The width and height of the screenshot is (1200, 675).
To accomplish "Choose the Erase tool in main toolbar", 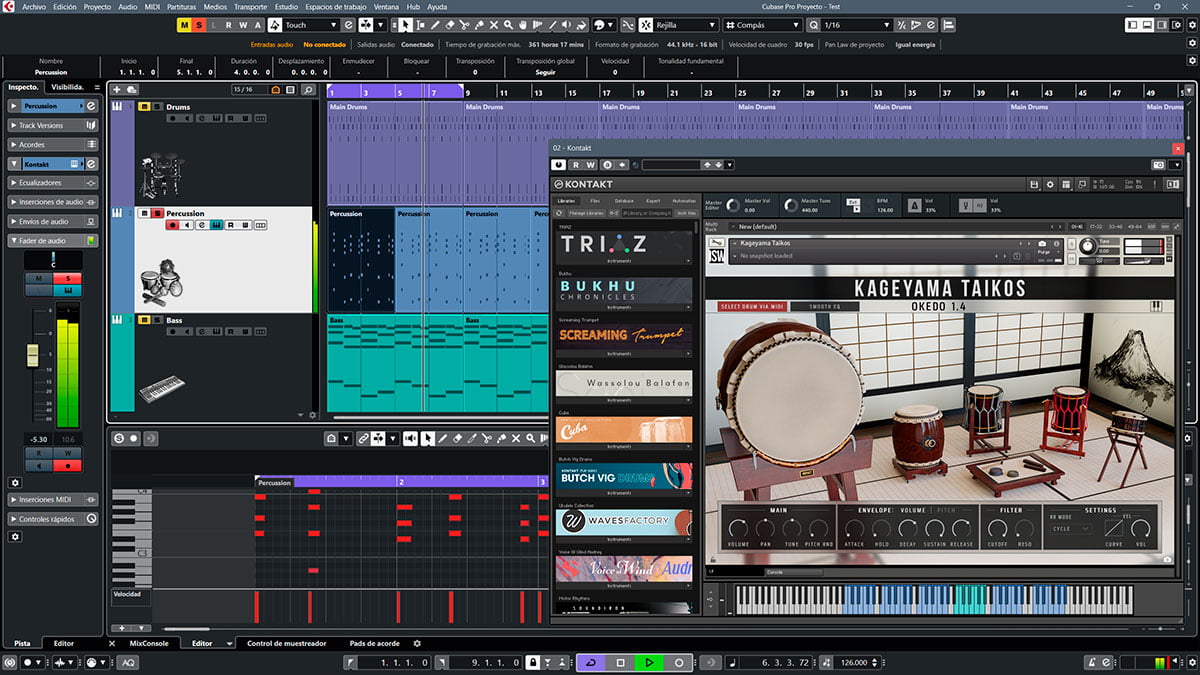I will pyautogui.click(x=449, y=25).
